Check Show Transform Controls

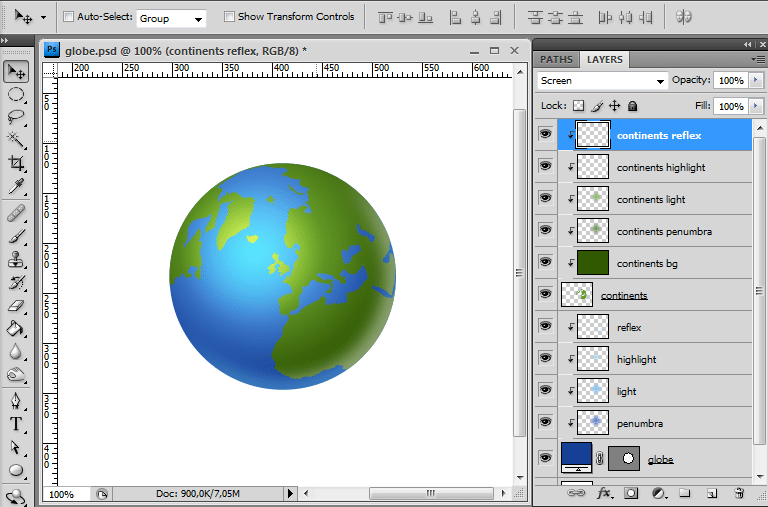click(229, 17)
